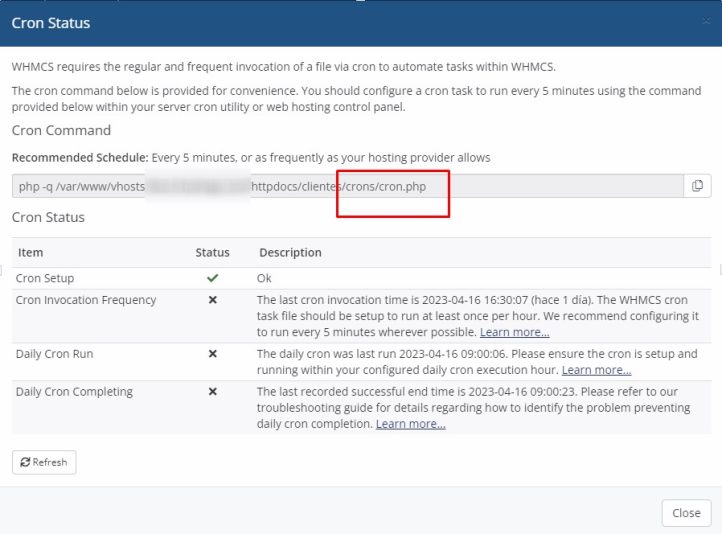This screenshot has height=534, width=722.
Task: Select the Cron Setup row label
Action: tap(45, 278)
